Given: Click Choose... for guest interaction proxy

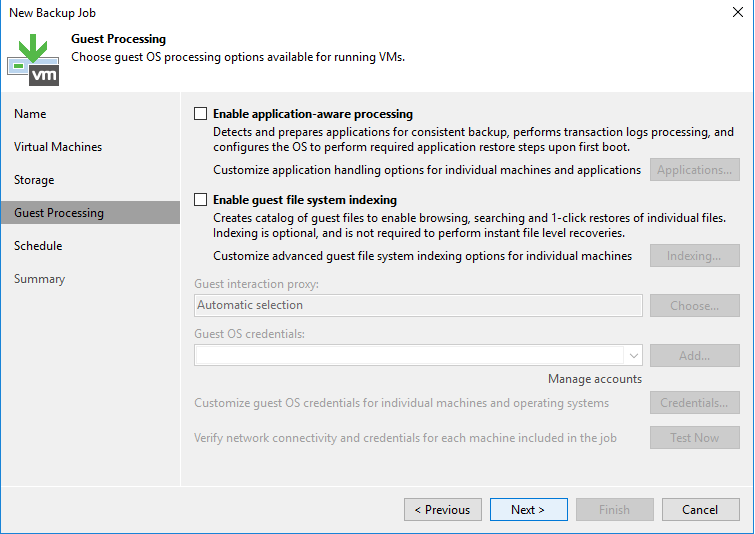Looking at the screenshot, I should (694, 306).
